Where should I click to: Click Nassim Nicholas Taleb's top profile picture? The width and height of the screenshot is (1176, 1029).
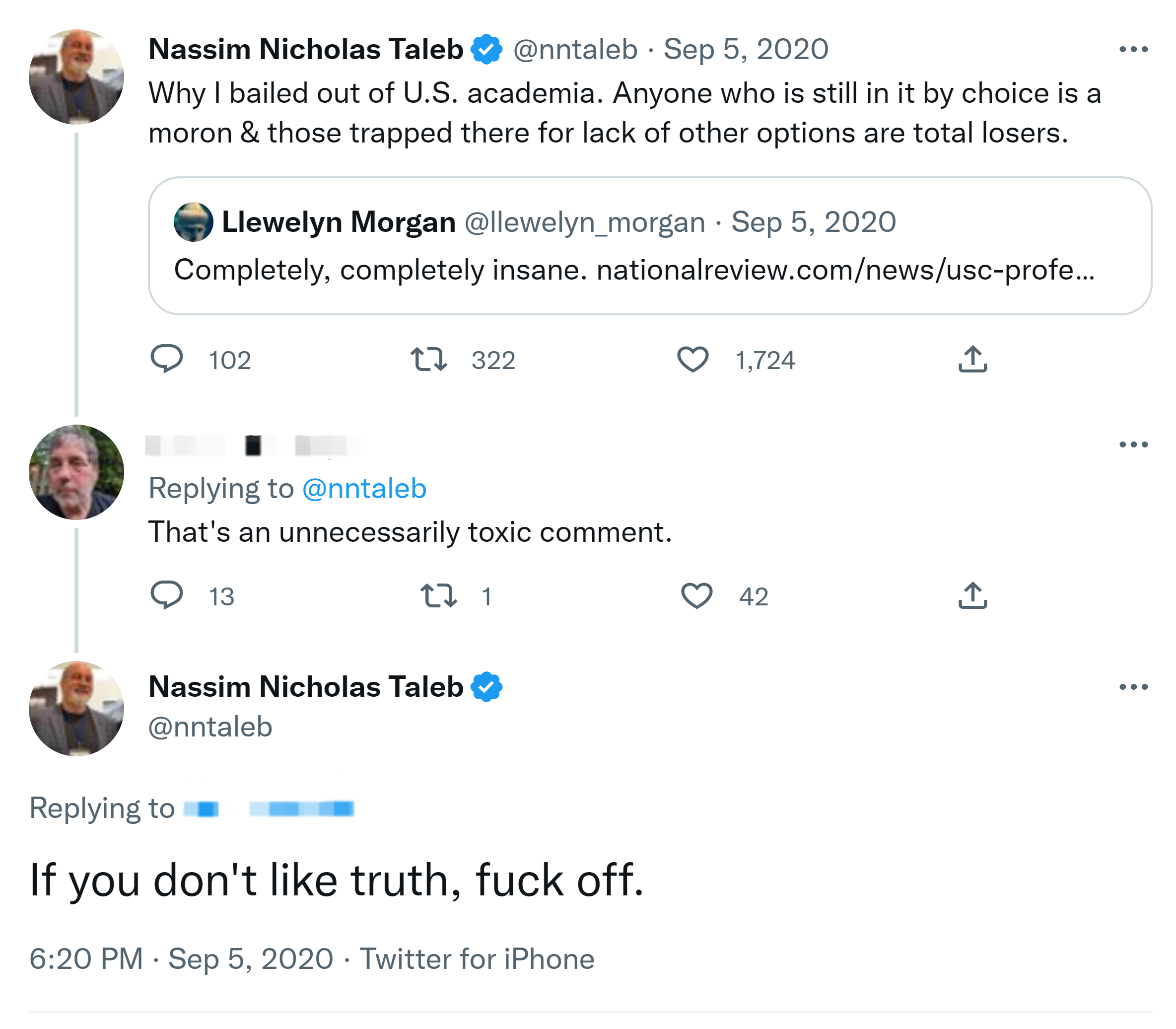click(x=76, y=77)
